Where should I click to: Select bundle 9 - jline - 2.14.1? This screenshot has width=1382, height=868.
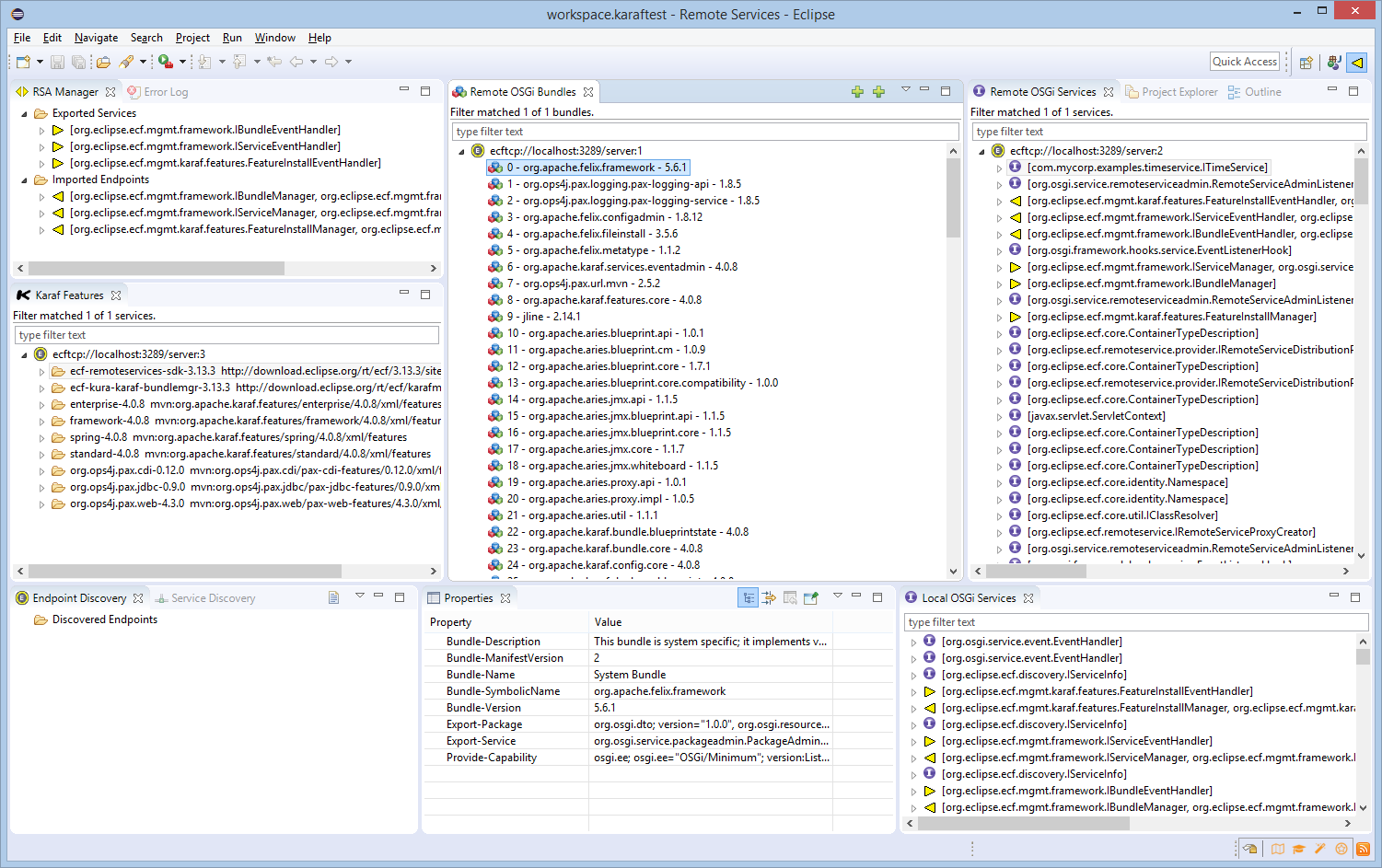click(534, 317)
